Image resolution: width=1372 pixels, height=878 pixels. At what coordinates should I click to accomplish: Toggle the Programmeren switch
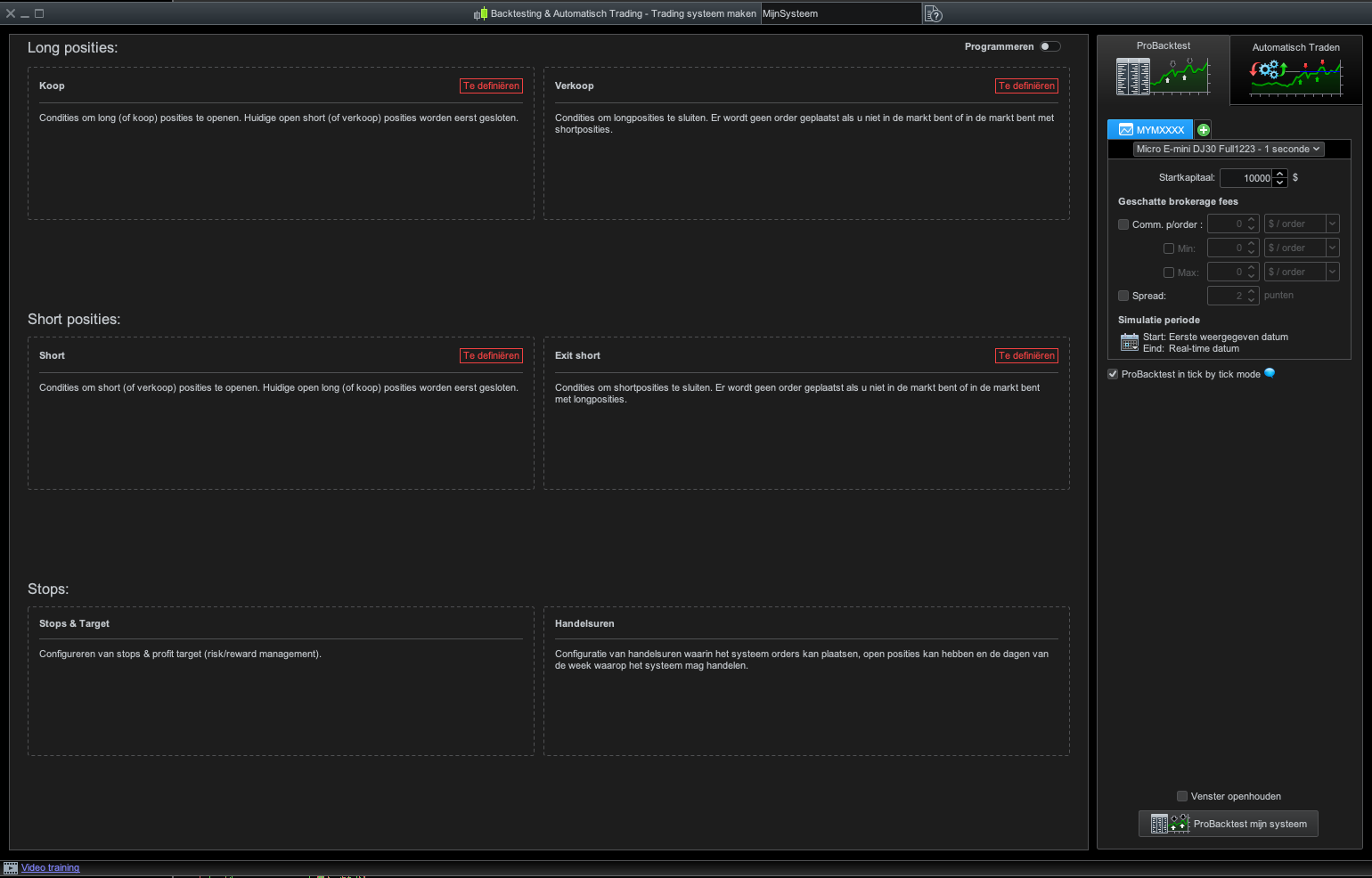point(1049,46)
